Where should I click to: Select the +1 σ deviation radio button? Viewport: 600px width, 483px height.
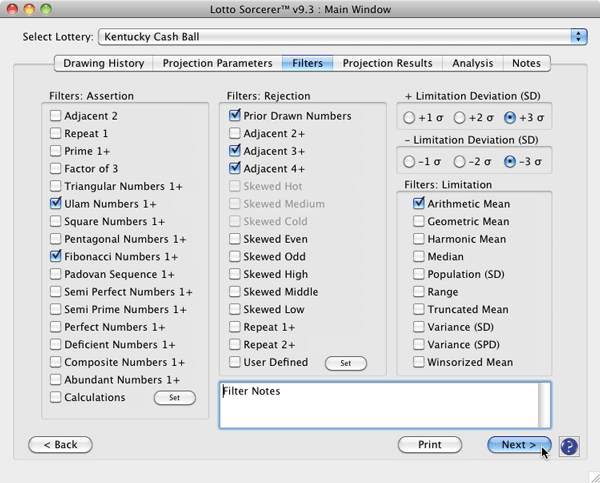pos(410,117)
